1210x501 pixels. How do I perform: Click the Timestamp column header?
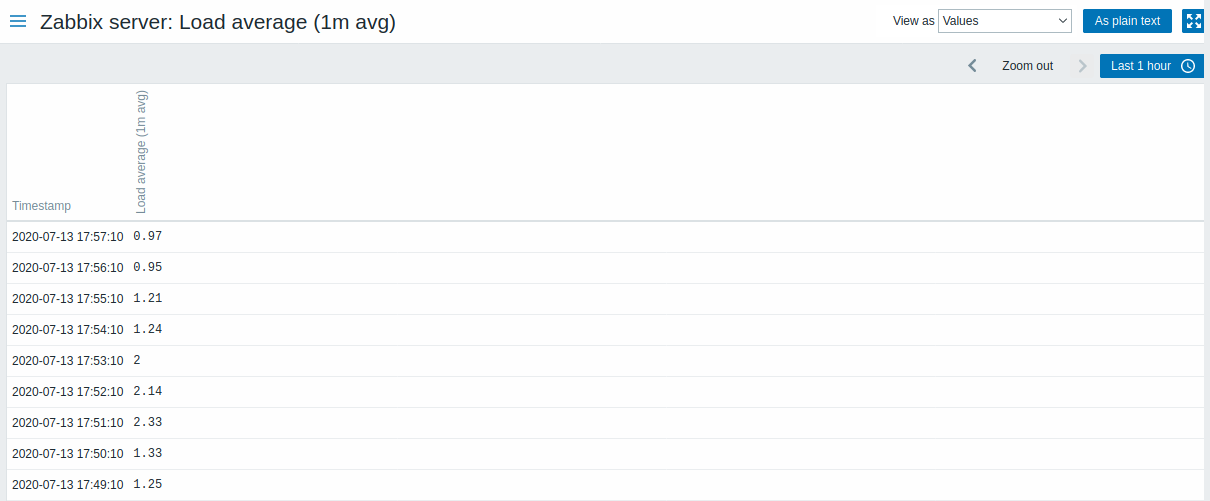(42, 206)
